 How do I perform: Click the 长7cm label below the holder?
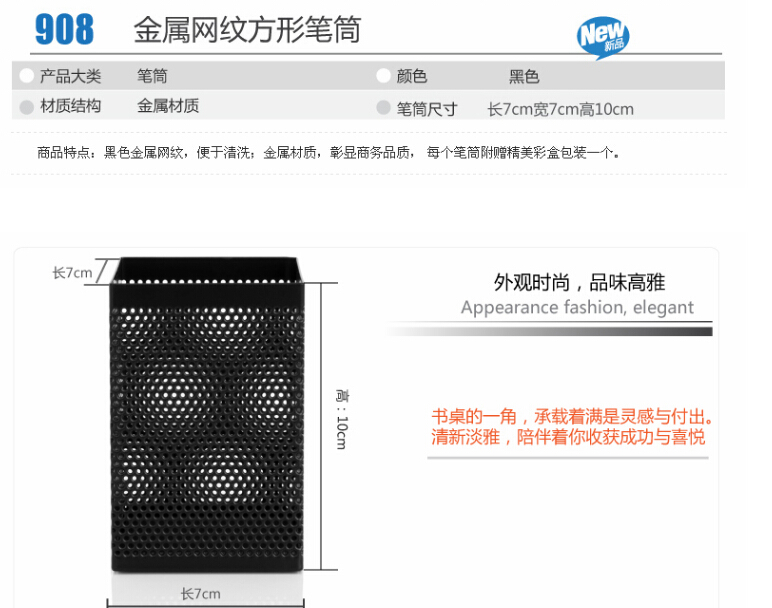pyautogui.click(x=200, y=594)
